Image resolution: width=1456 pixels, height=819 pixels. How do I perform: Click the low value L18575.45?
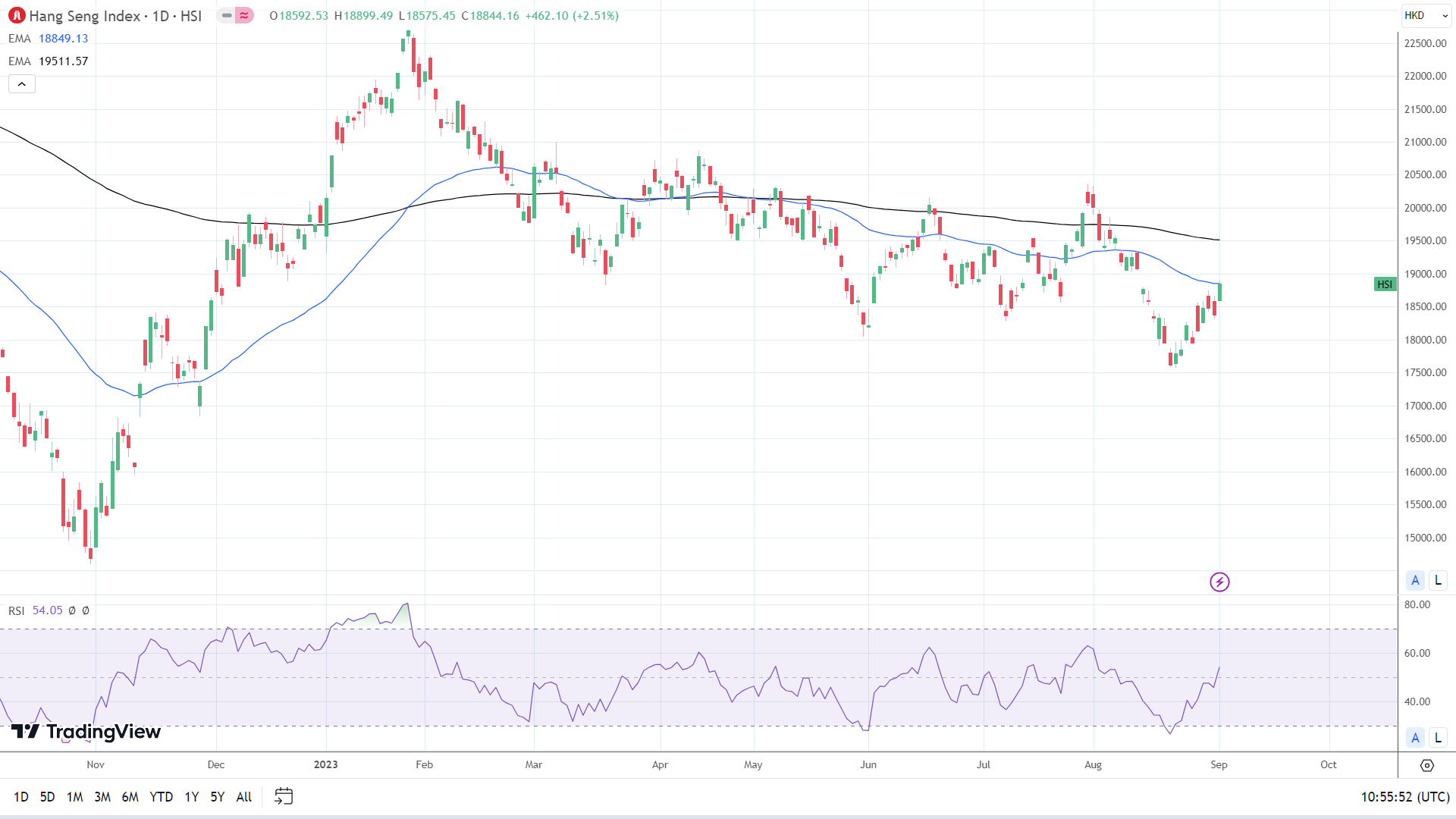point(427,16)
